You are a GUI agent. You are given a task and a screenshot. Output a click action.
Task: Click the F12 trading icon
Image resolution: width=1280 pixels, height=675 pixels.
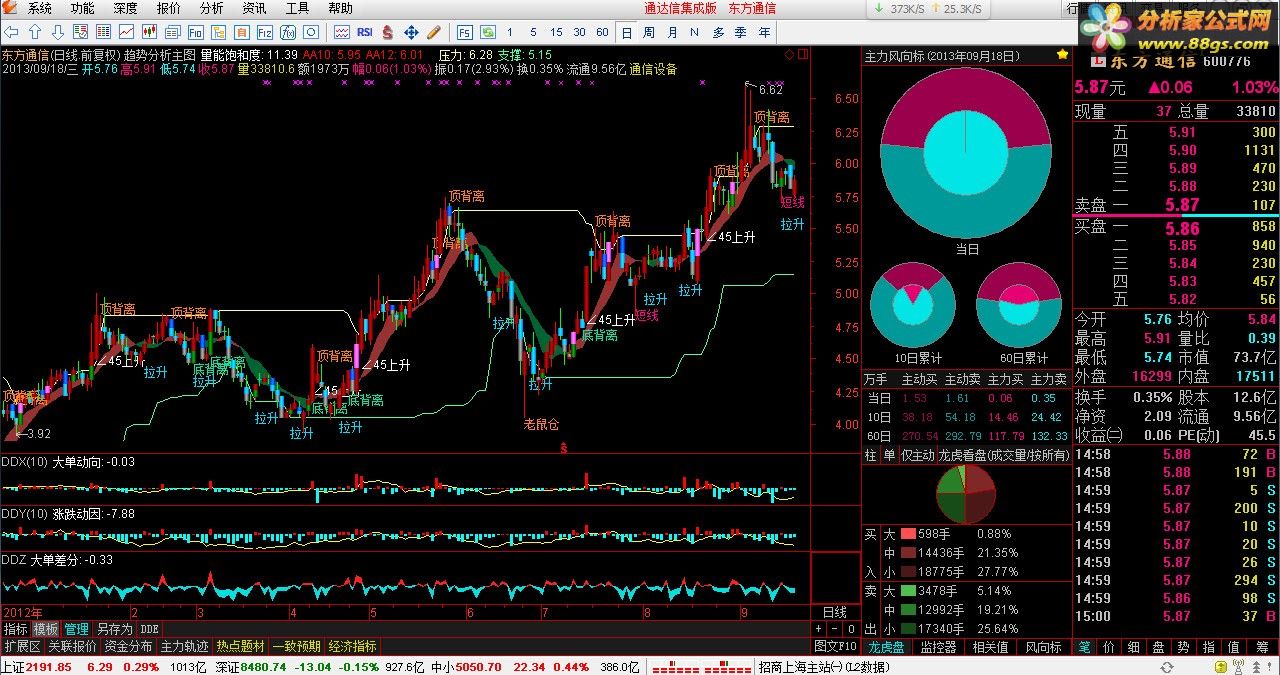coord(265,32)
